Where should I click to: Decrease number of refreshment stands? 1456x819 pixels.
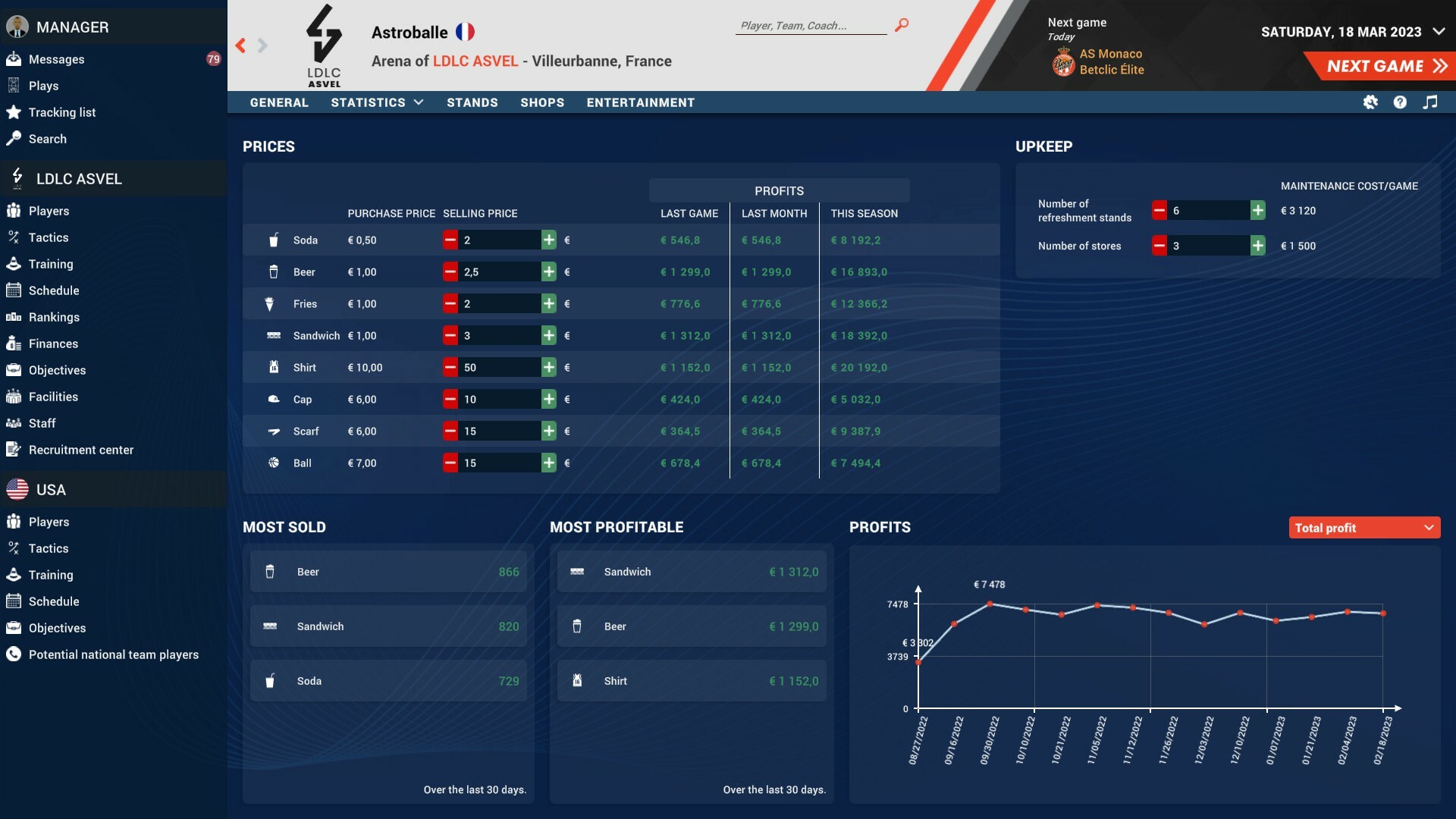[1160, 210]
